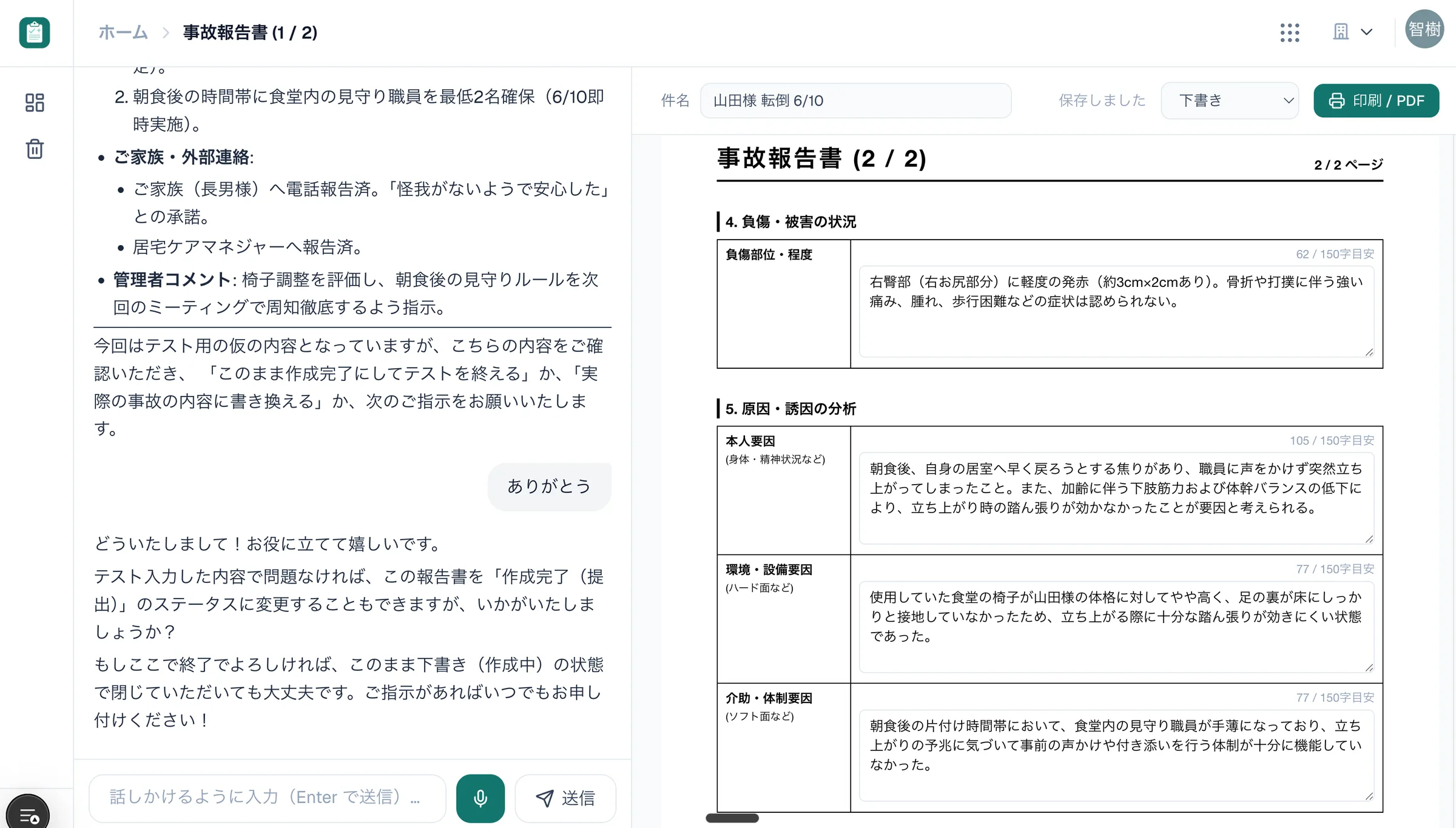Click the 5. 原因・誘因の分析 heading

pyautogui.click(x=790, y=409)
